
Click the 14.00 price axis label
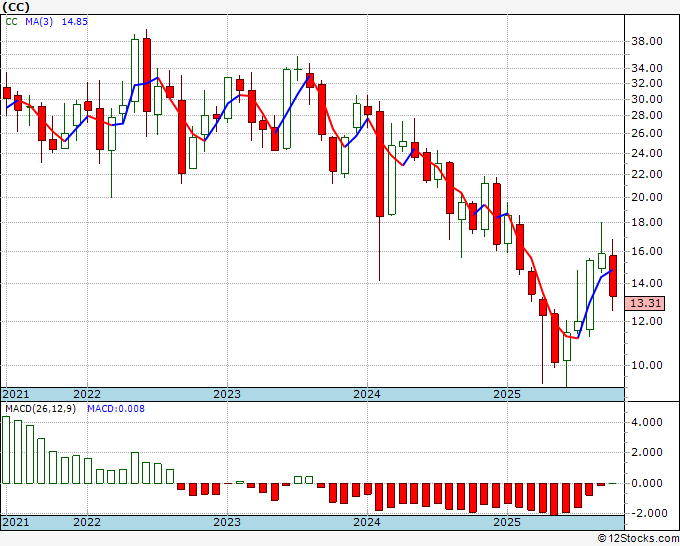click(646, 284)
